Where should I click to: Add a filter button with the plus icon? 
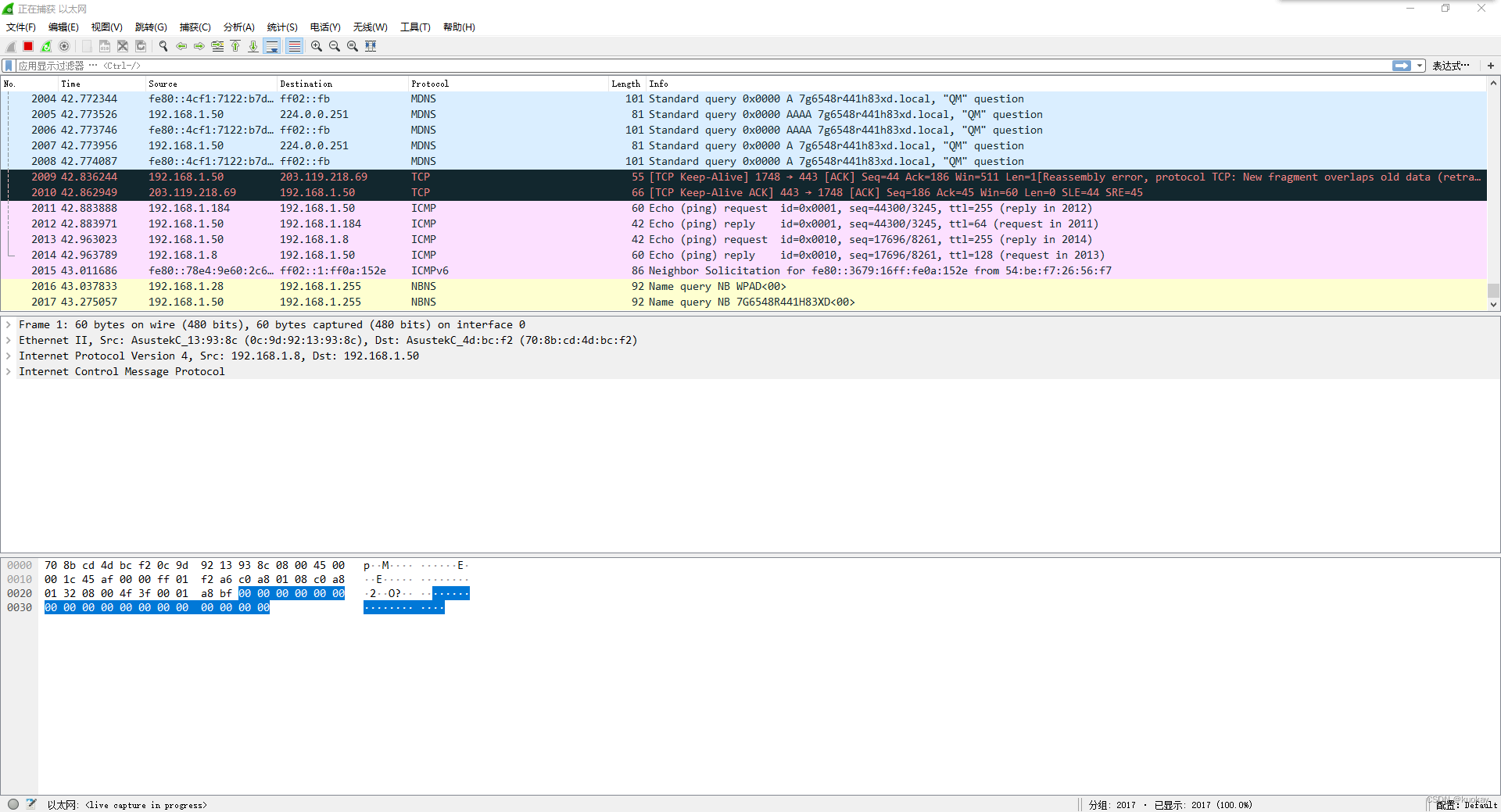pyautogui.click(x=1491, y=66)
